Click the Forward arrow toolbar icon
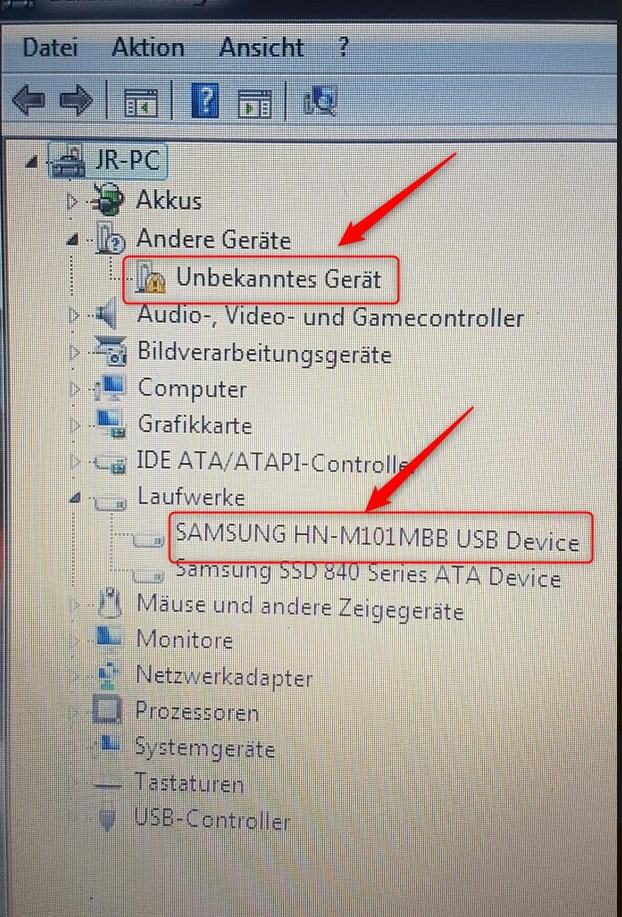 pyautogui.click(x=77, y=100)
